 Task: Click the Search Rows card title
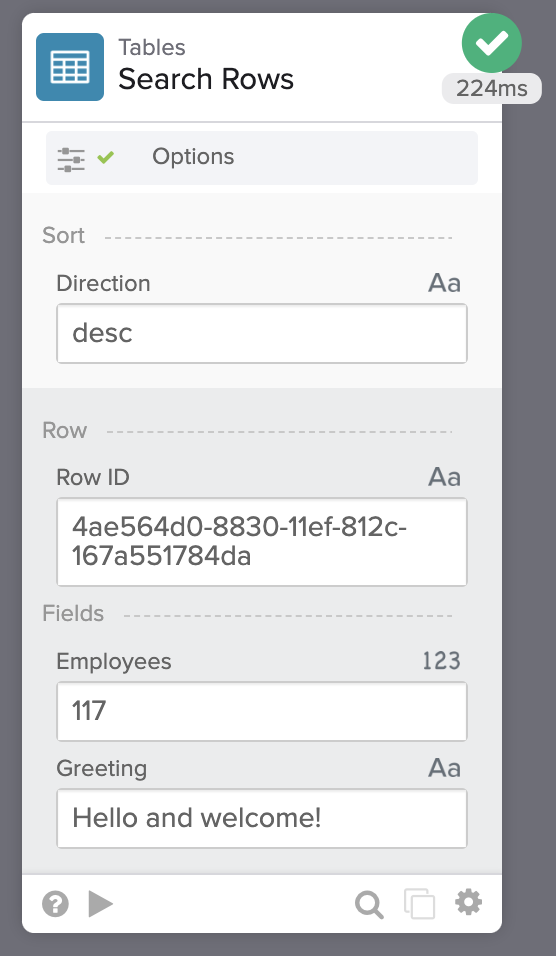pyautogui.click(x=206, y=79)
